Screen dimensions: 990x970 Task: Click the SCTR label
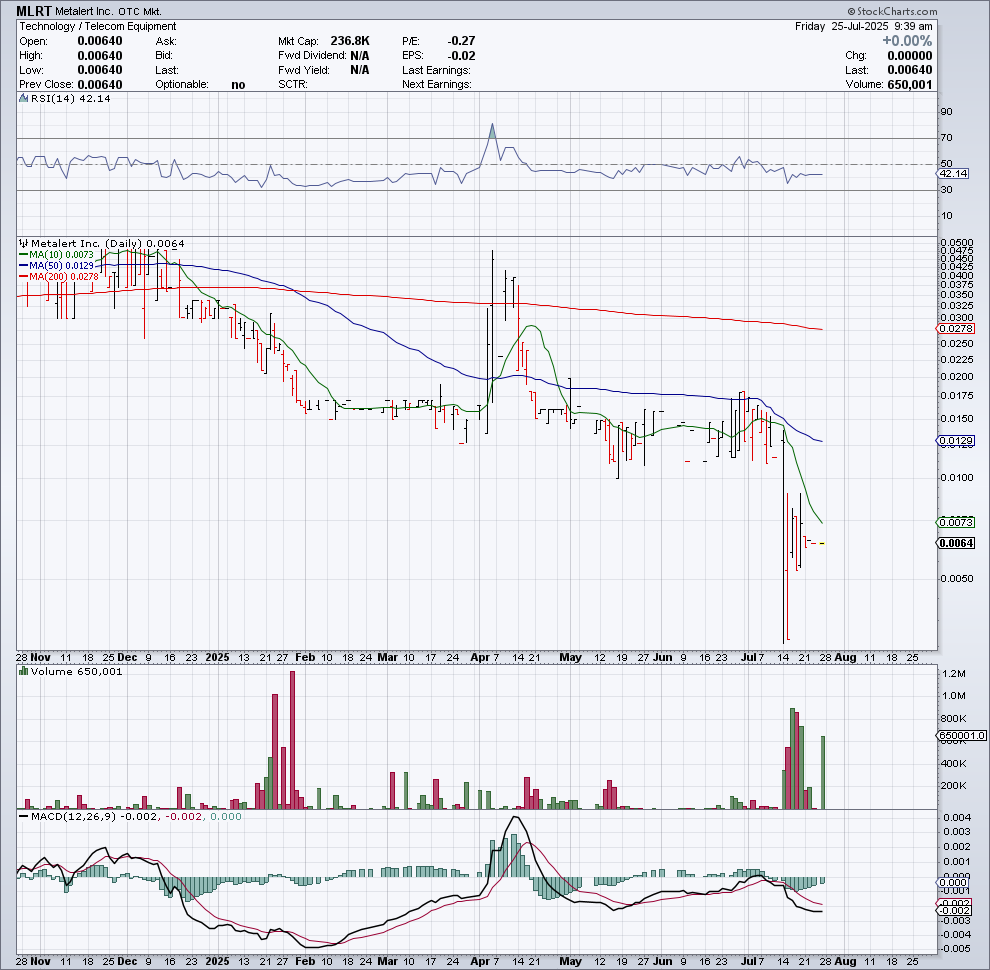pyautogui.click(x=293, y=85)
